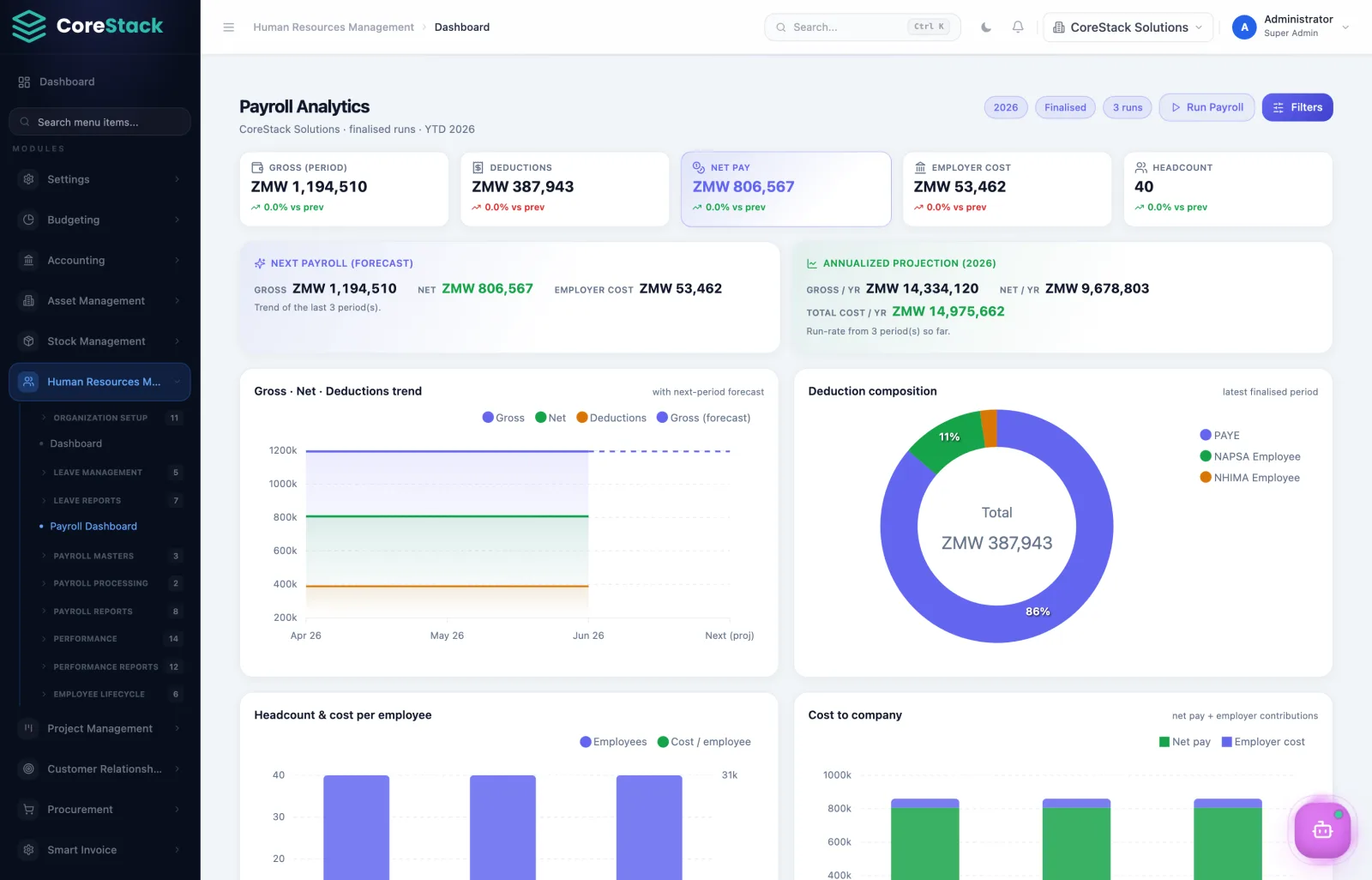Open the CoreStack Solutions company dropdown
1372x880 pixels.
point(1128,27)
